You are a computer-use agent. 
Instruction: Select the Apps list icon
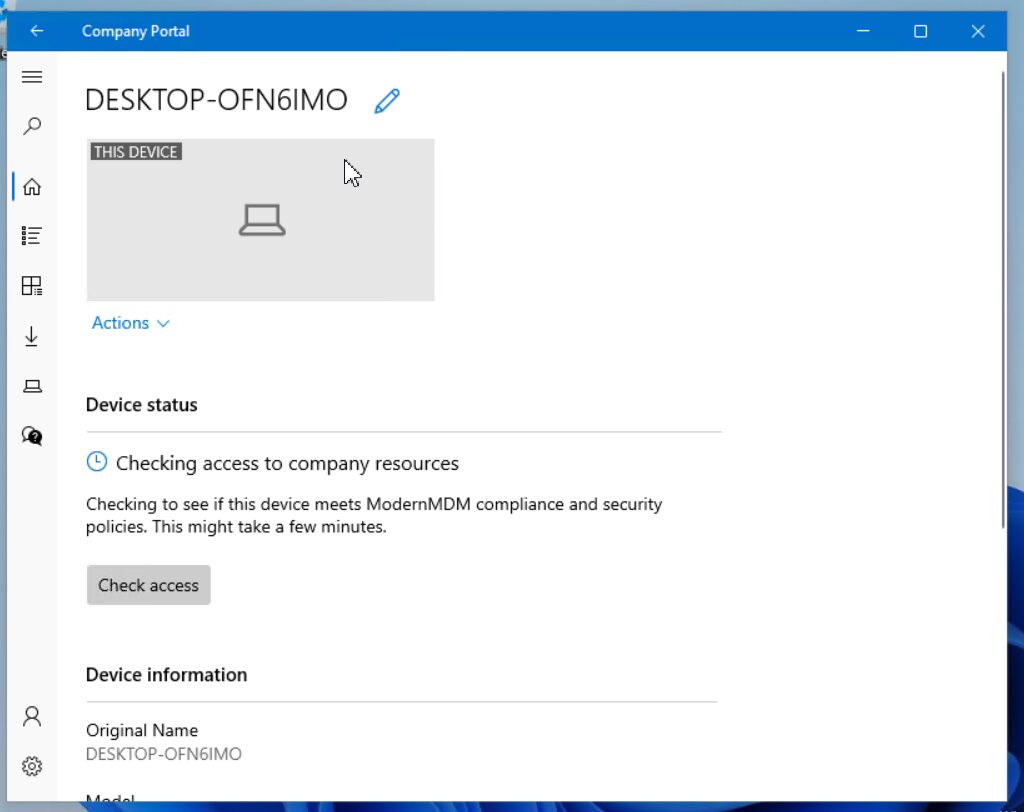[x=32, y=236]
